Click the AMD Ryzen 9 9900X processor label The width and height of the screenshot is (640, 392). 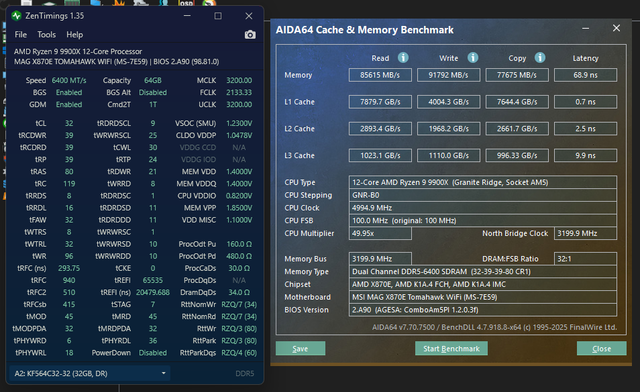pyautogui.click(x=78, y=51)
